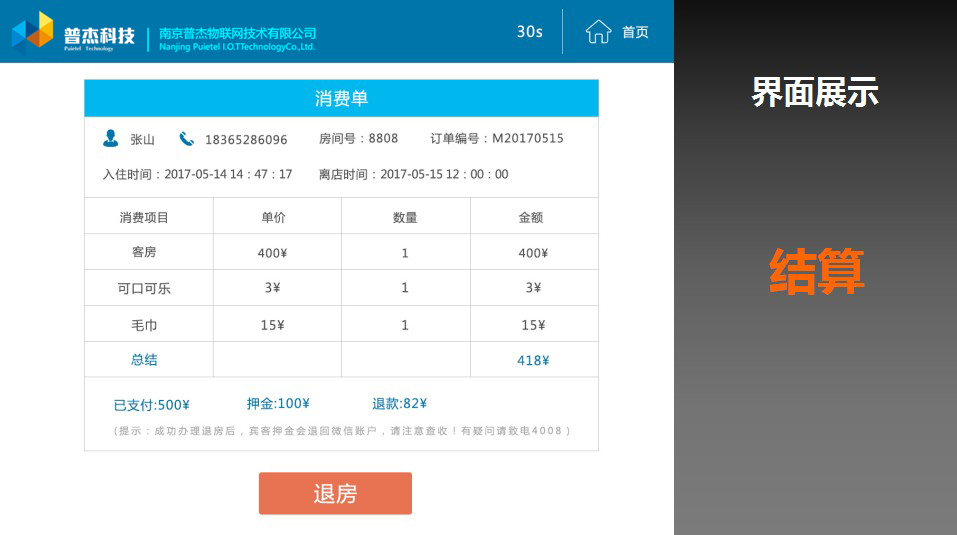Select the 客房 row item
The image size is (957, 535).
click(144, 253)
